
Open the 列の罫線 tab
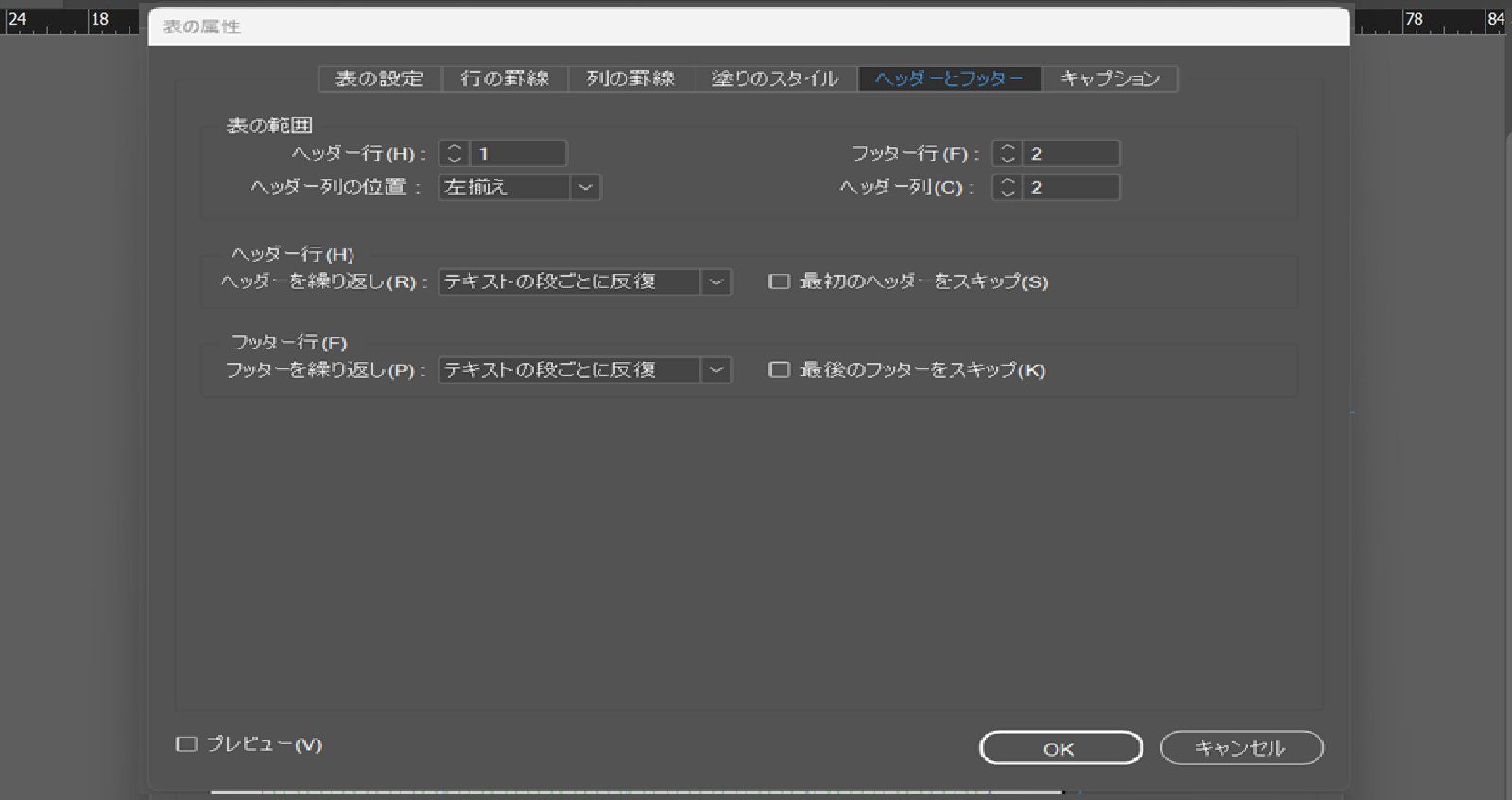[630, 78]
